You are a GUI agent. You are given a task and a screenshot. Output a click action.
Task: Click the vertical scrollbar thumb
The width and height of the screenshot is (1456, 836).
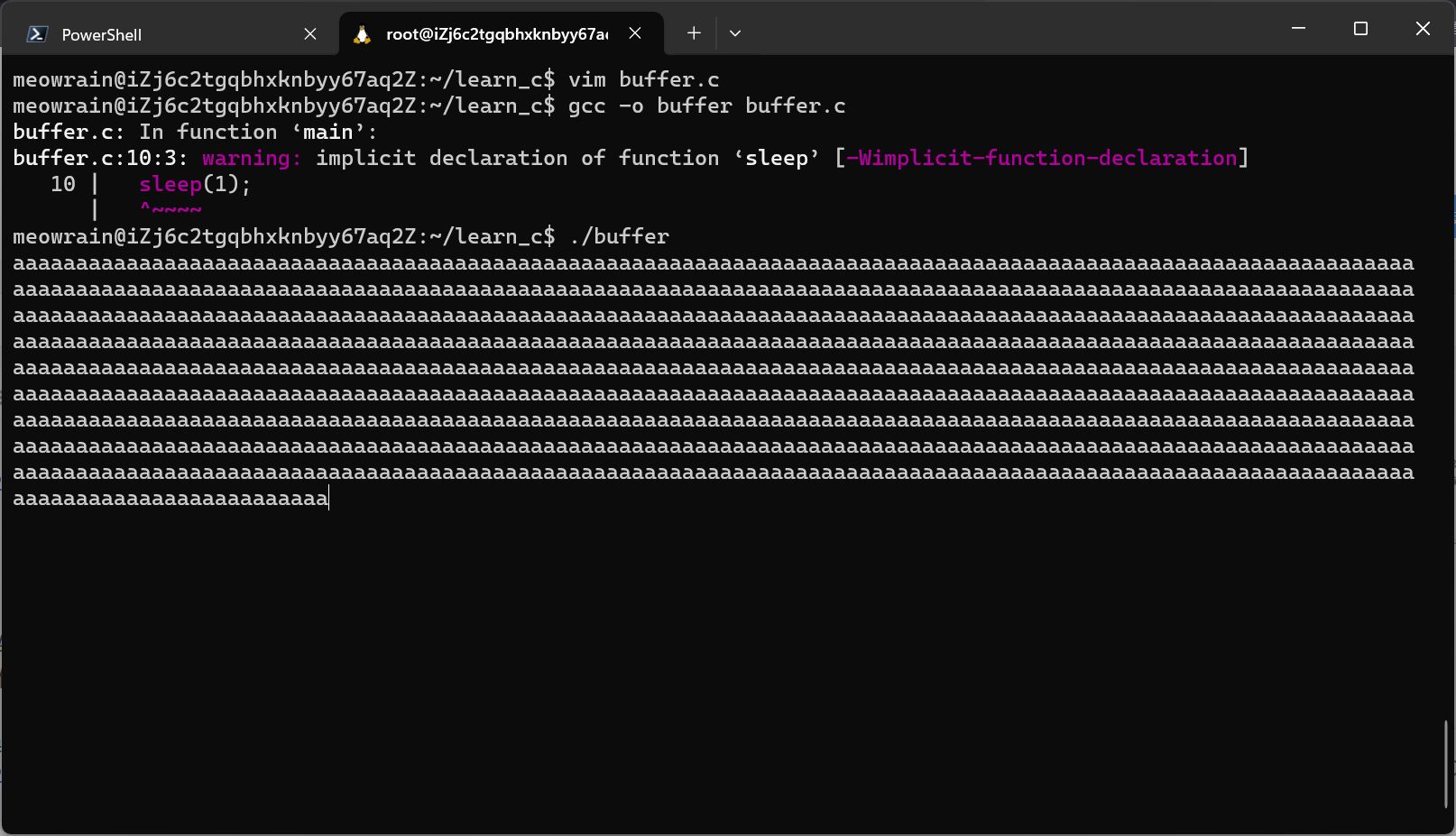[1446, 764]
